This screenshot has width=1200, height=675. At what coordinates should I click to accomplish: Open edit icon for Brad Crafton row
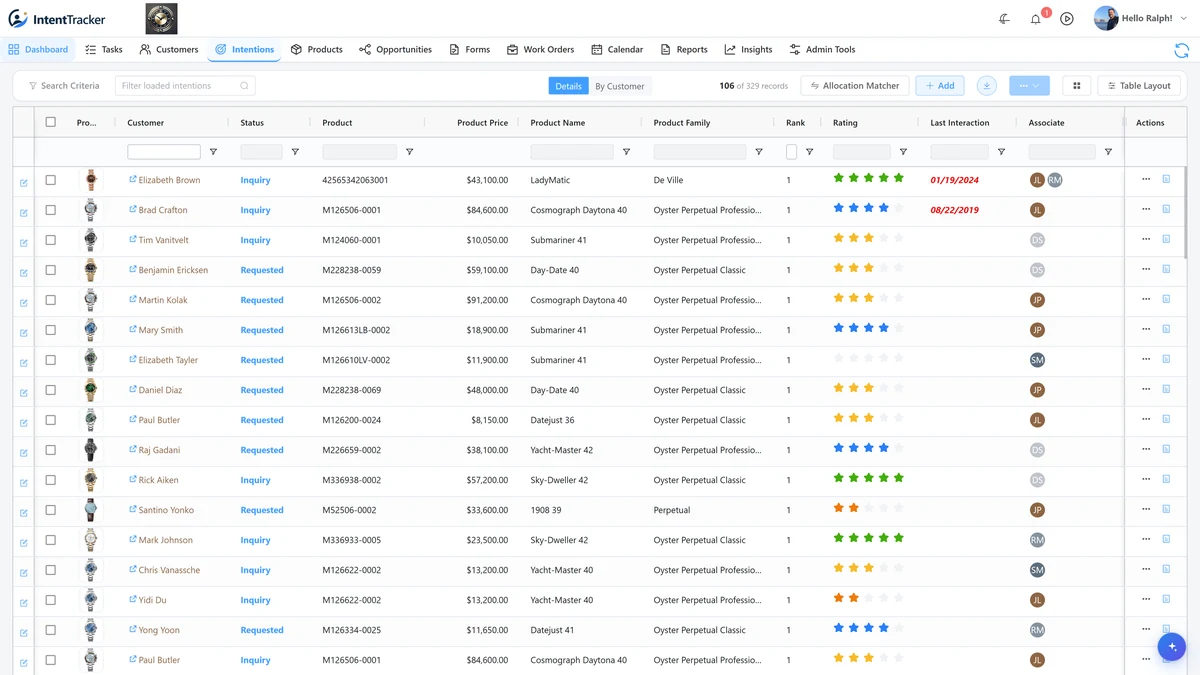tap(24, 212)
